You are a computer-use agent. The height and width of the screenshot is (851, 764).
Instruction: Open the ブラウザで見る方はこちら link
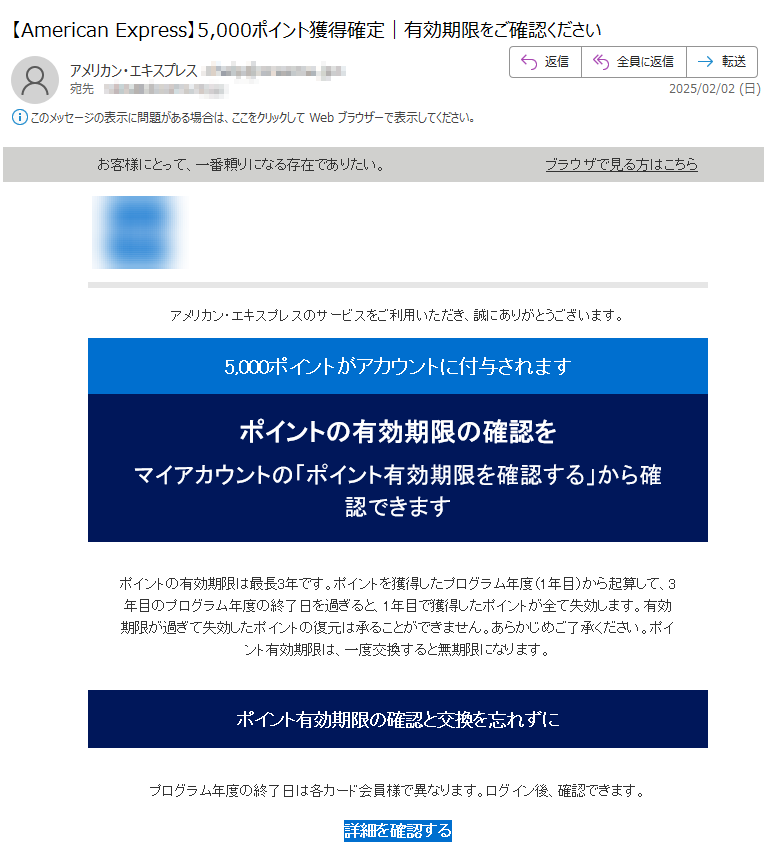621,164
